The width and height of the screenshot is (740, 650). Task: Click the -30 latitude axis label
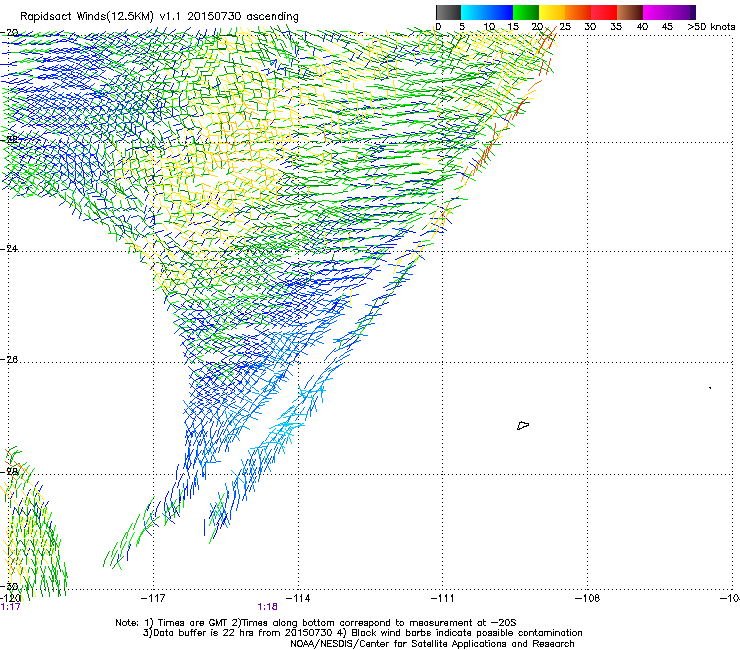click(10, 586)
